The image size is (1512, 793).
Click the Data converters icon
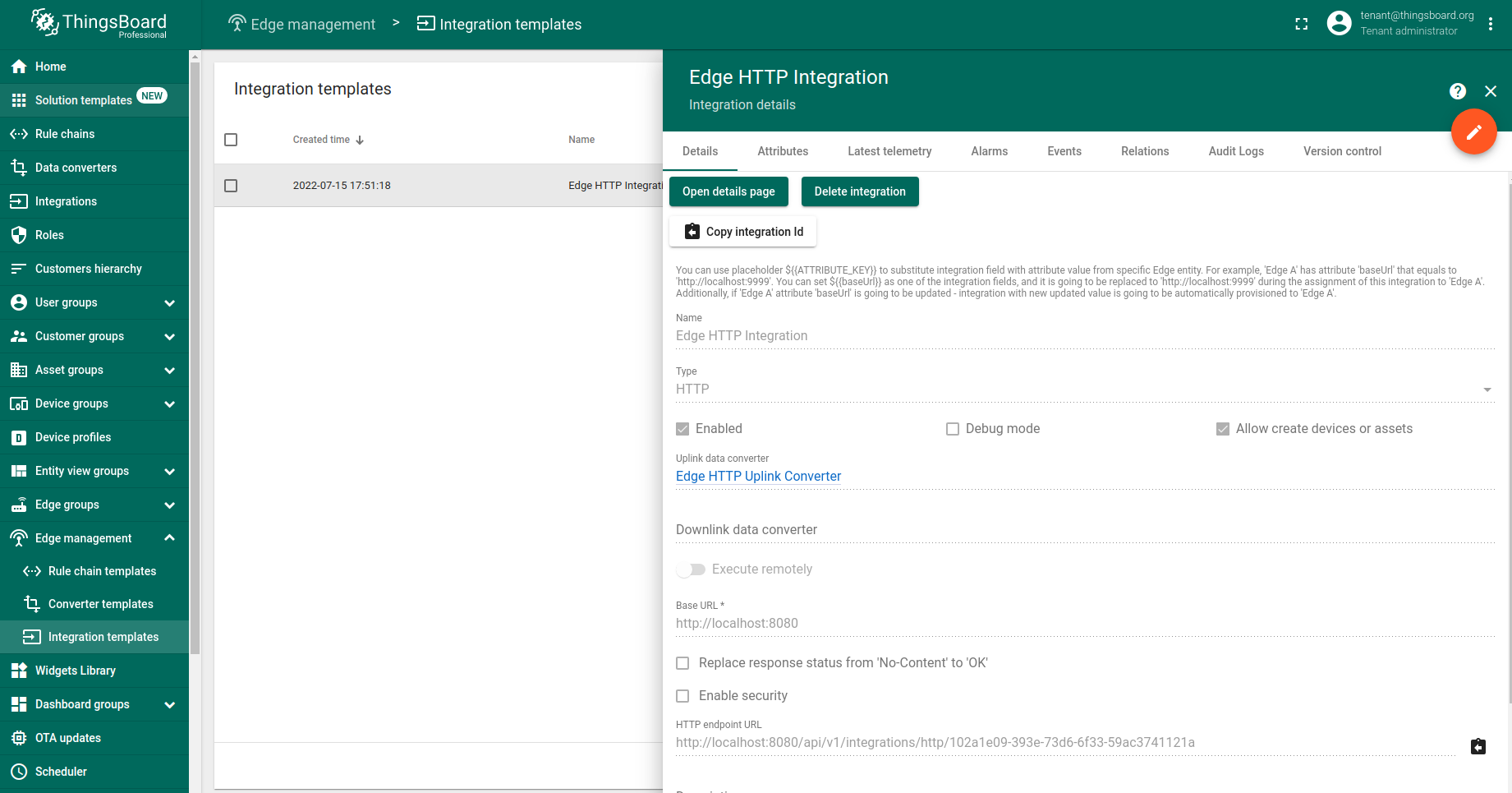19,168
